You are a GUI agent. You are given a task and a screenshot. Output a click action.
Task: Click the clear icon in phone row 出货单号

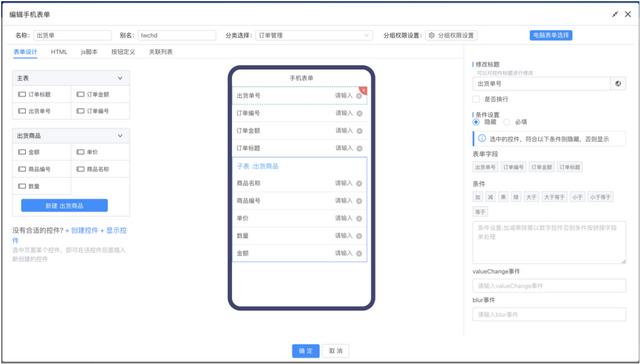click(x=359, y=96)
